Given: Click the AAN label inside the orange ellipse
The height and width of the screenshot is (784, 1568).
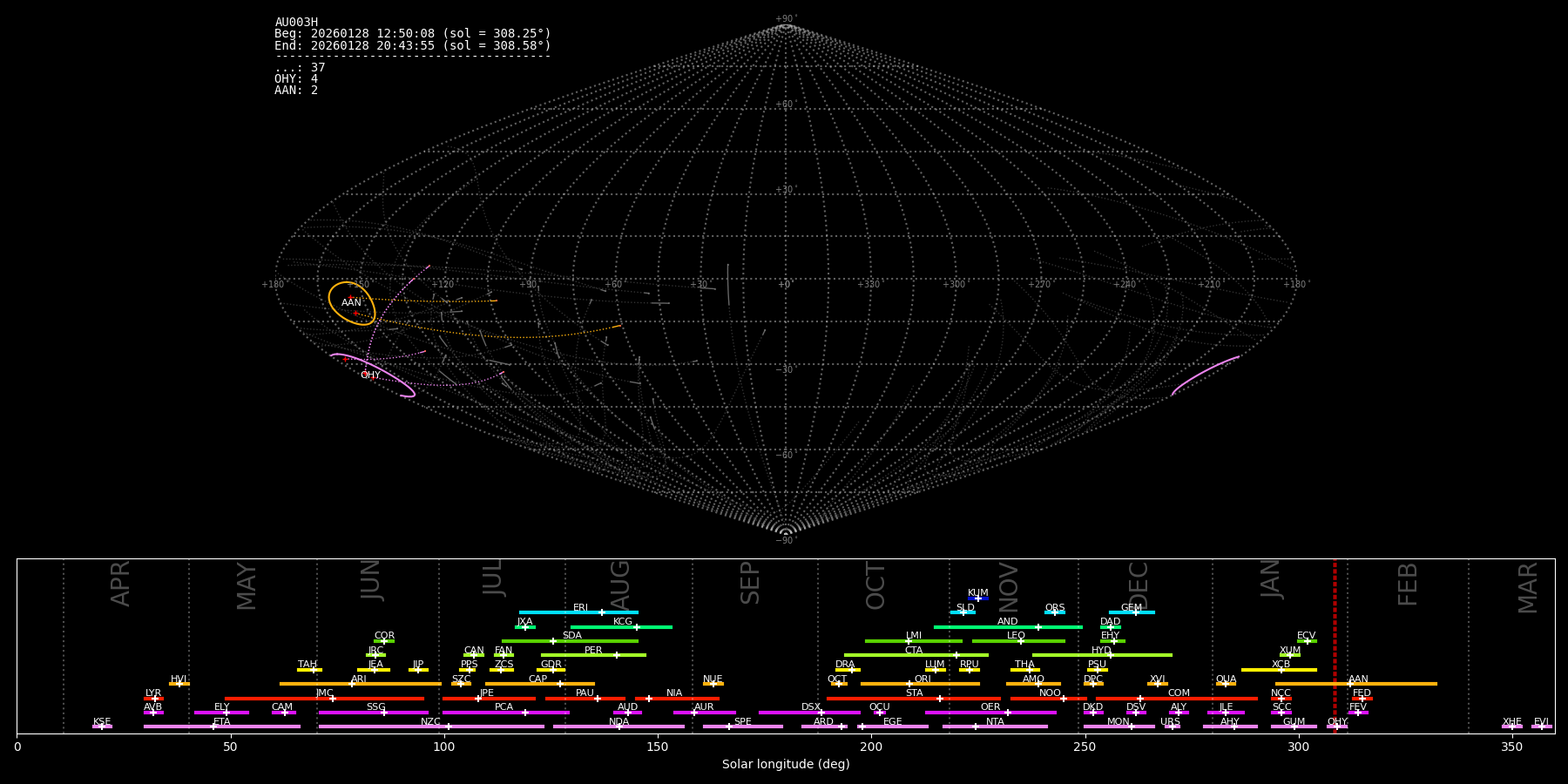Looking at the screenshot, I should tap(351, 302).
